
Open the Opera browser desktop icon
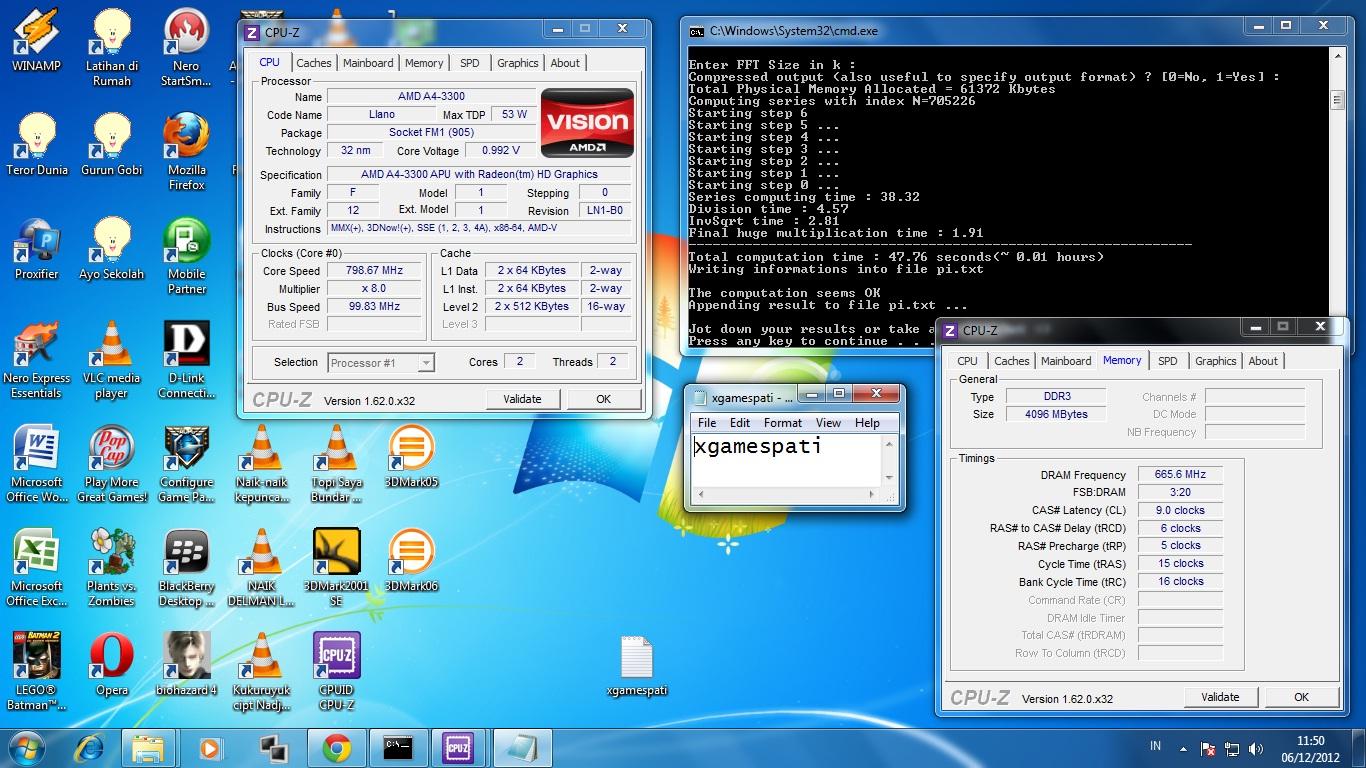[x=112, y=664]
